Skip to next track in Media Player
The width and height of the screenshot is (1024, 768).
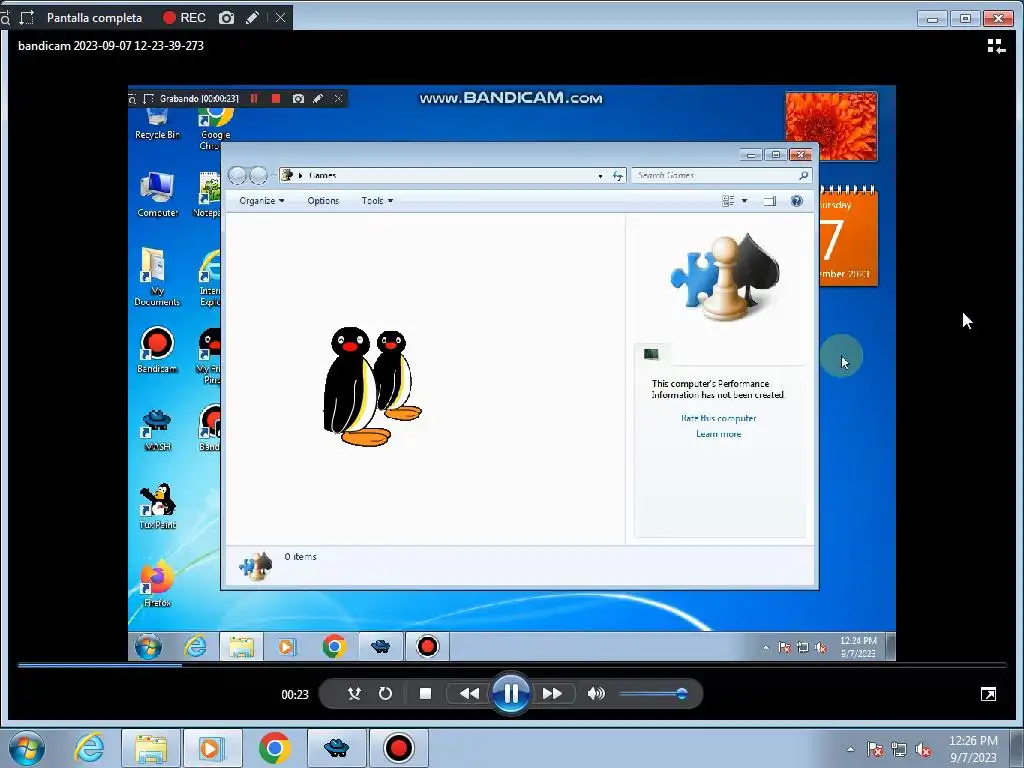(552, 694)
